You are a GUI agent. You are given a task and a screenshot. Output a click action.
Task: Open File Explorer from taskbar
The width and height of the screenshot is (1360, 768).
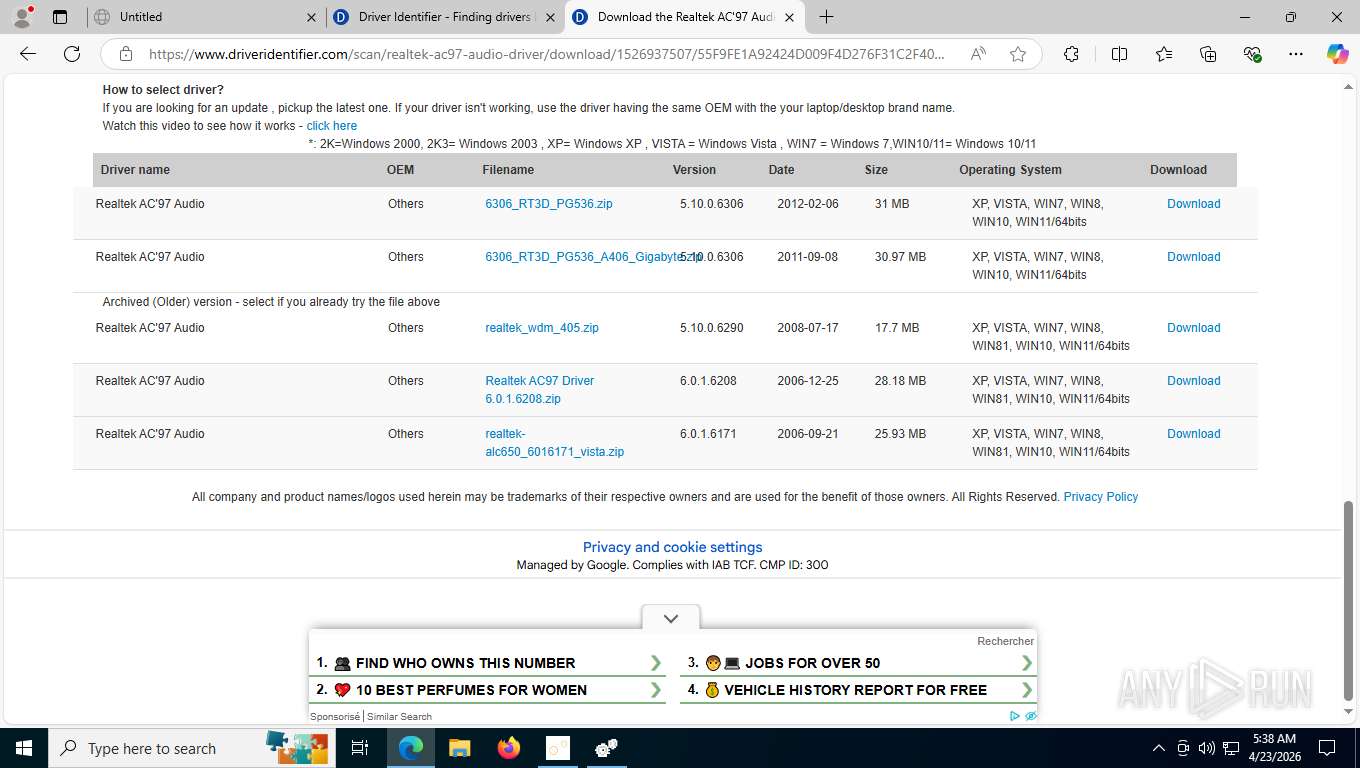click(459, 748)
